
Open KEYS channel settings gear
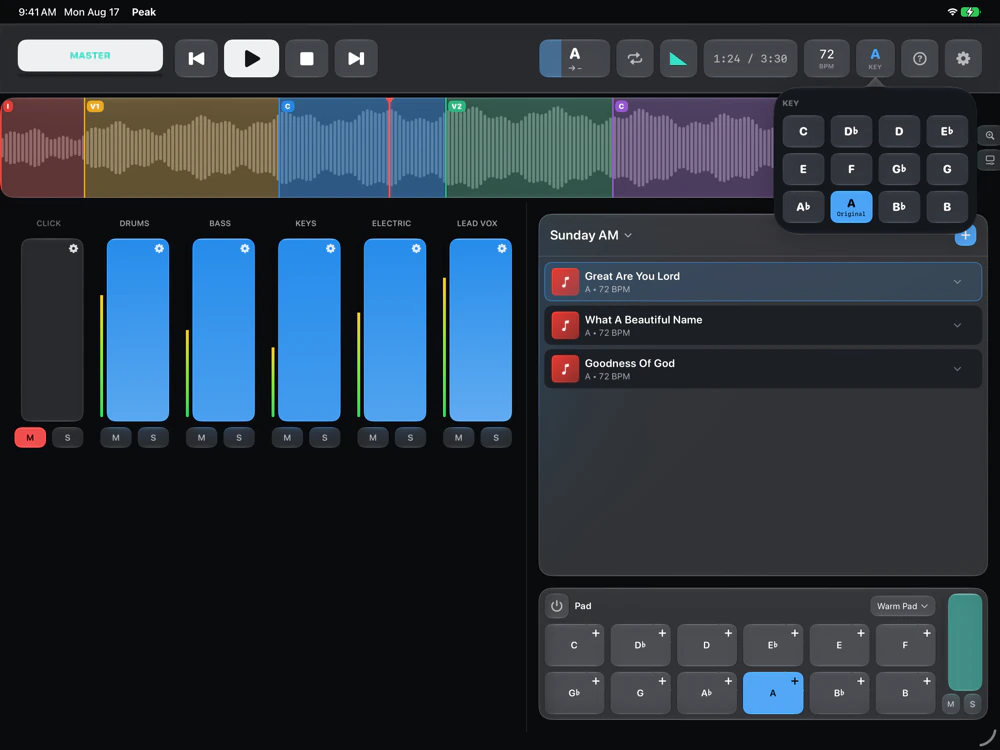tap(330, 249)
